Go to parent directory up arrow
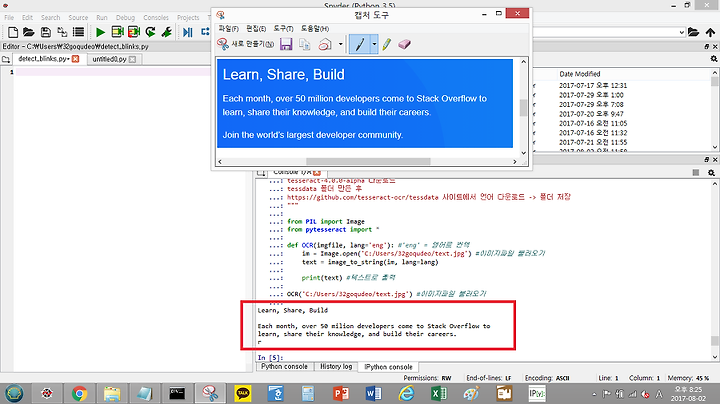The image size is (720, 404). tap(710, 32)
